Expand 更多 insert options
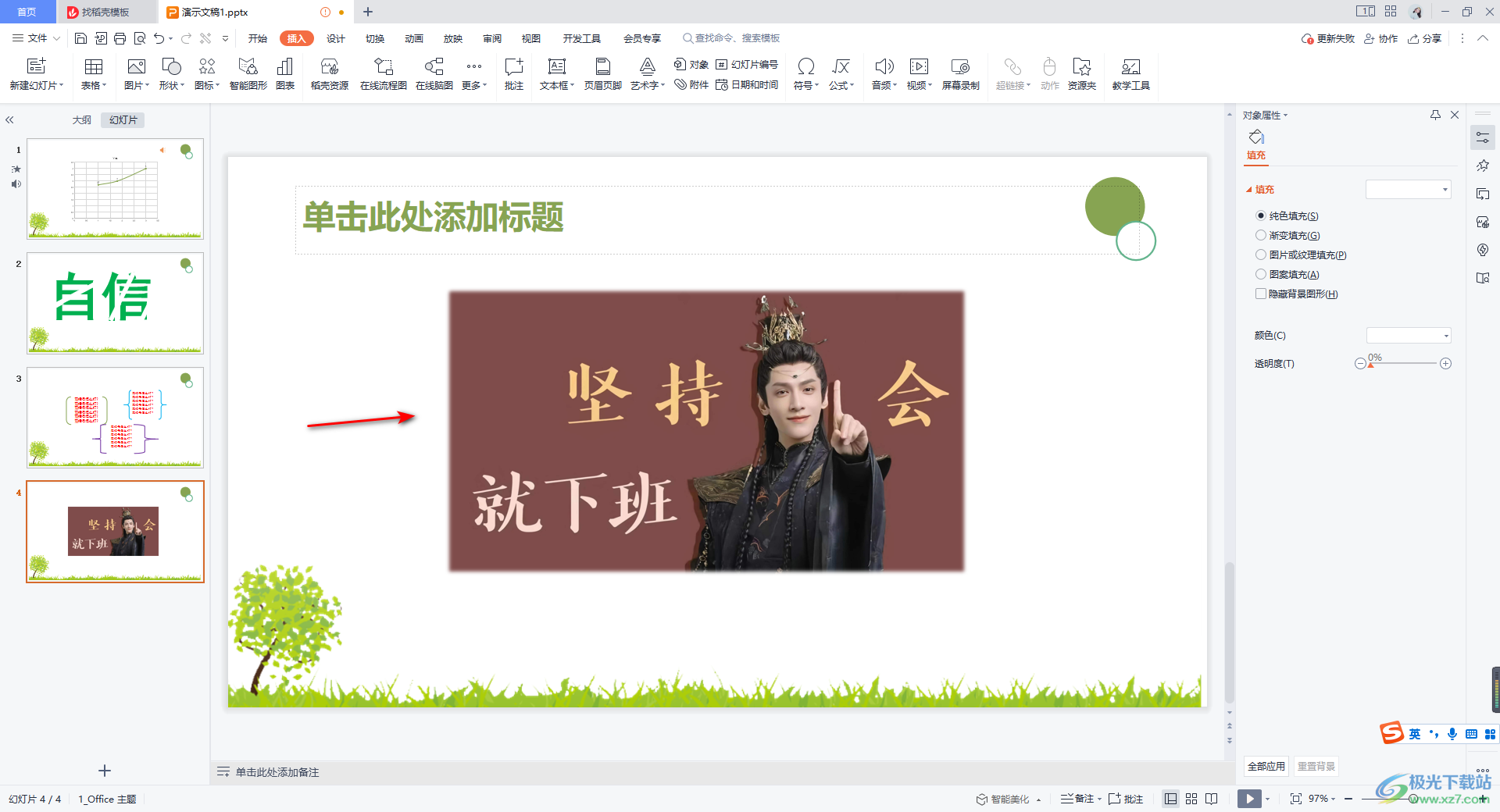 474,75
